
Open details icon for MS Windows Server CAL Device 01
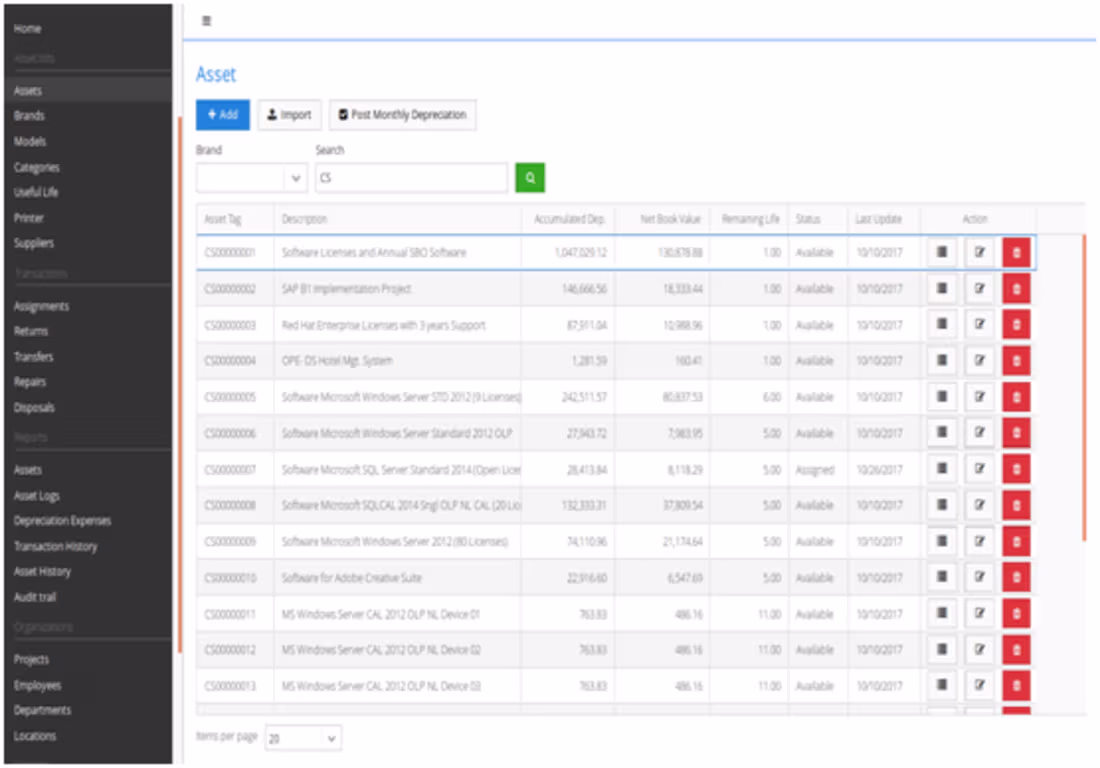(941, 613)
